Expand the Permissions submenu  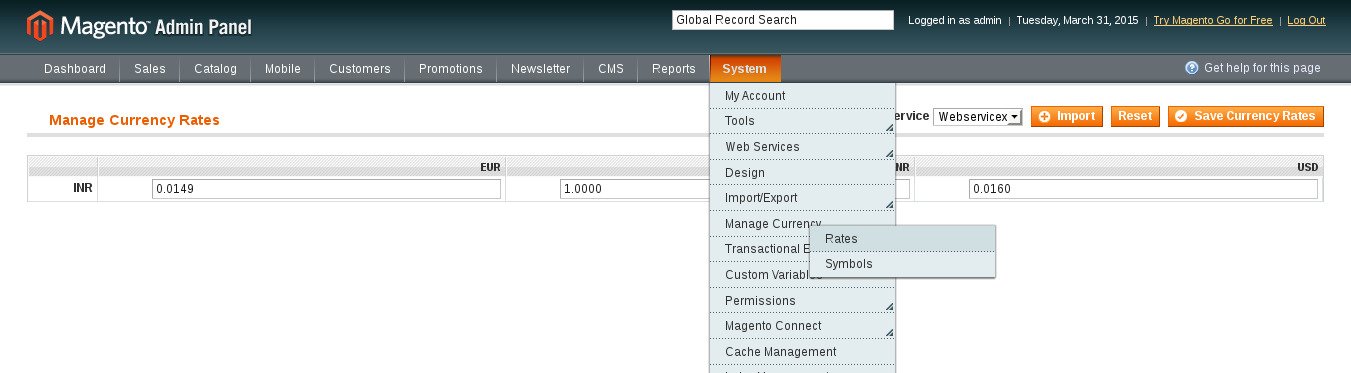[x=802, y=301]
